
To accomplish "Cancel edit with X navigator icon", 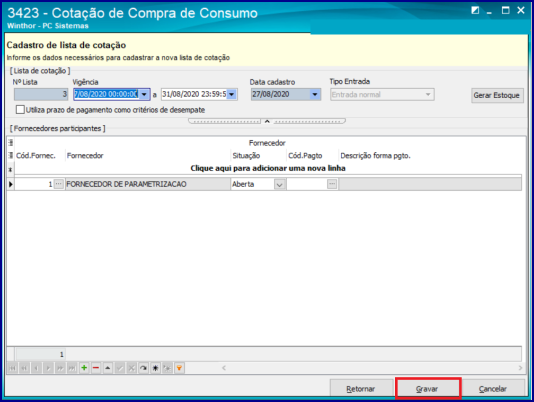I will [x=131, y=368].
